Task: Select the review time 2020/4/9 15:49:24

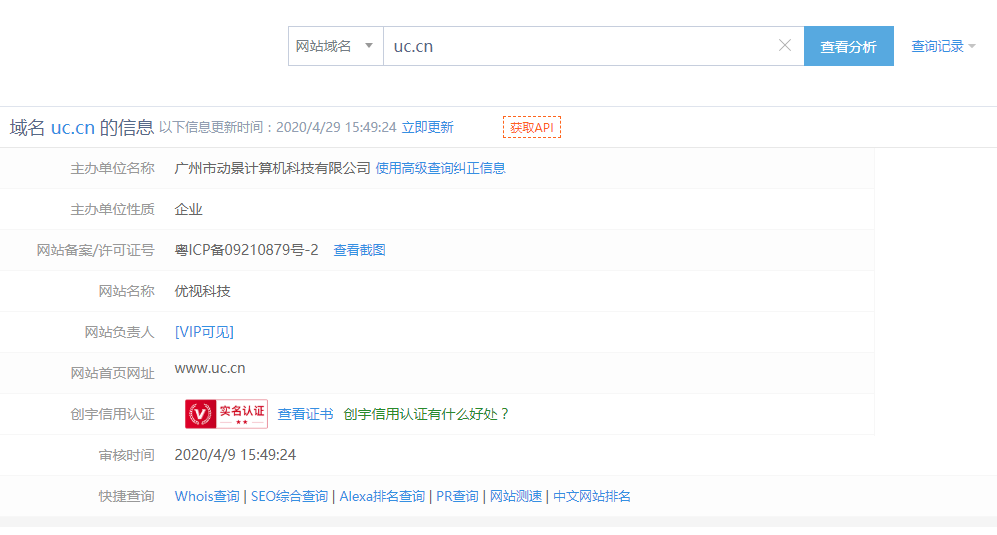Action: pyautogui.click(x=235, y=455)
